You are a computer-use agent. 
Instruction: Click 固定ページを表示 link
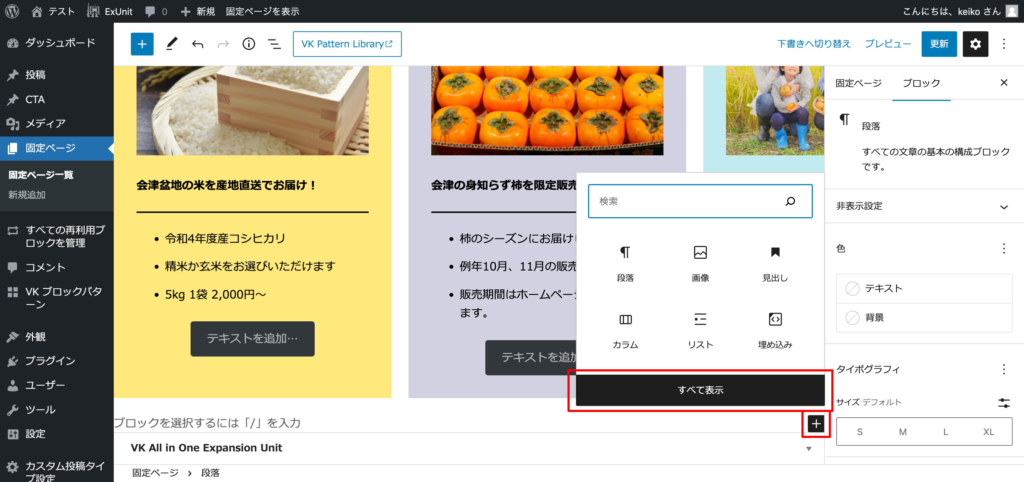(x=263, y=11)
